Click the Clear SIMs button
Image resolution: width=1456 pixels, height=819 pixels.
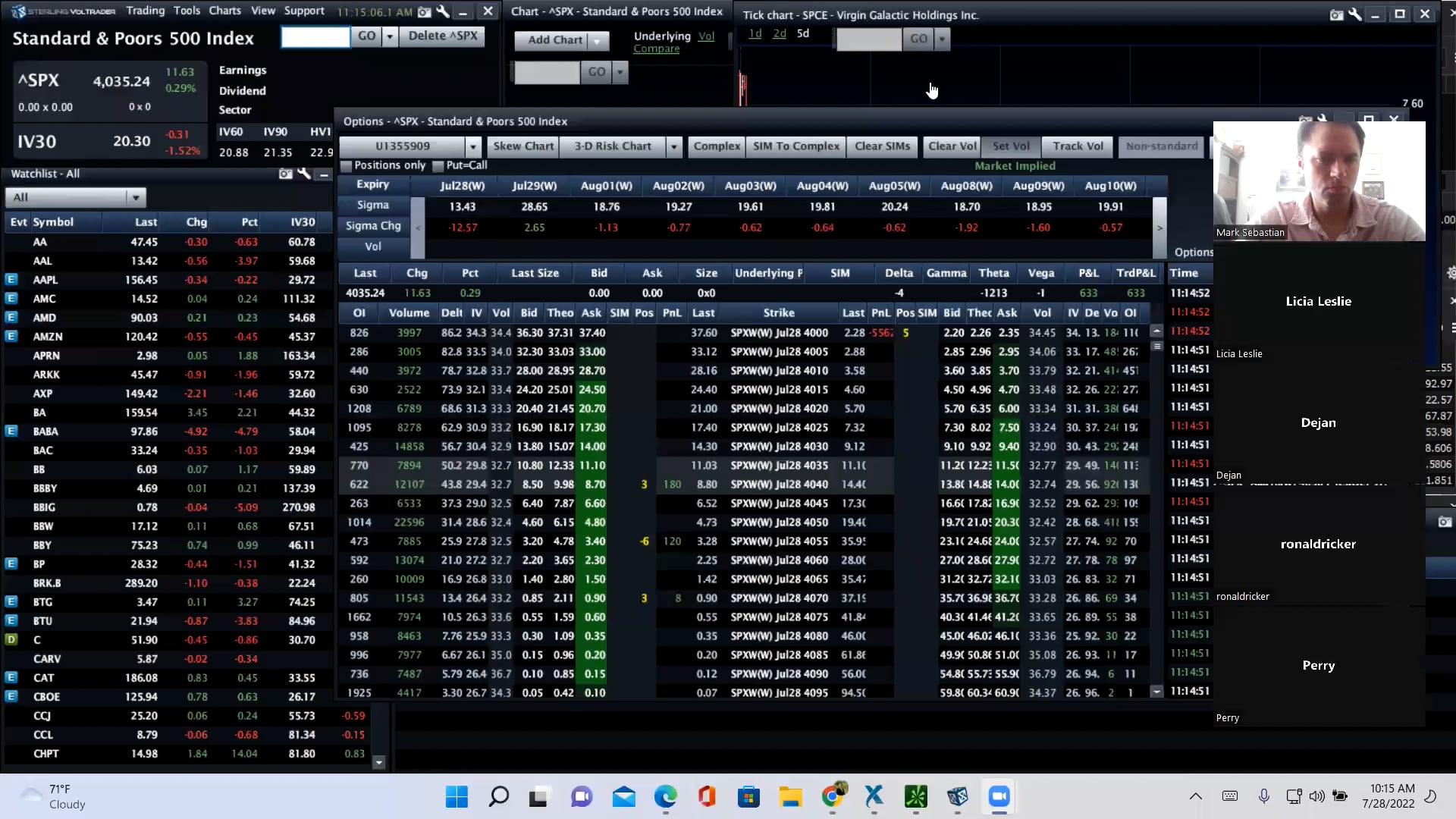pyautogui.click(x=883, y=146)
